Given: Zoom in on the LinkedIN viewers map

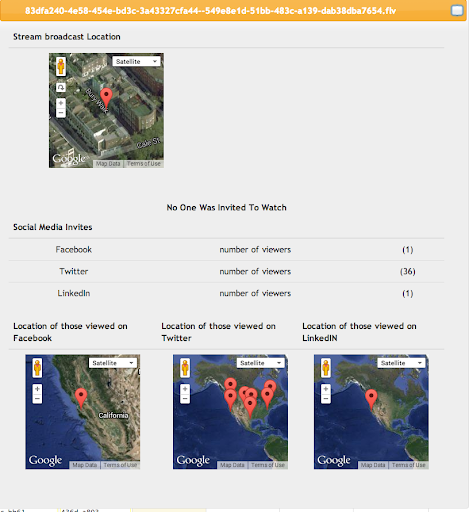Looking at the screenshot, I should coord(326,389).
